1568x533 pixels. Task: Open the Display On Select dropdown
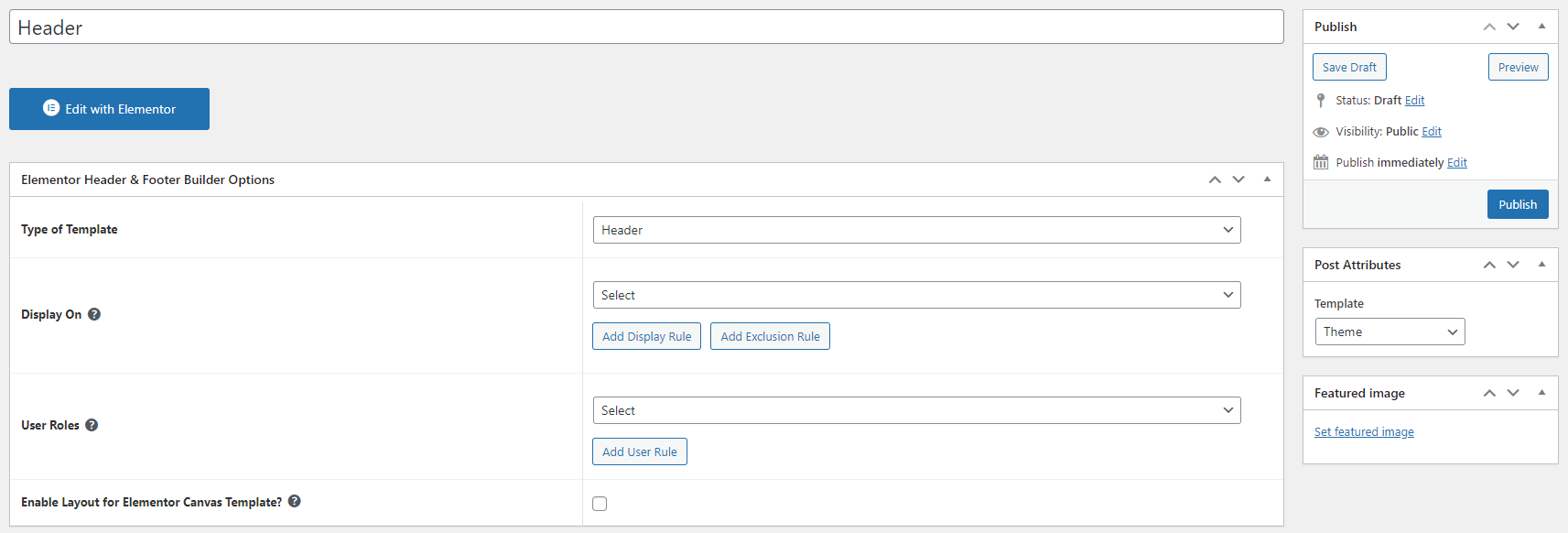point(916,295)
